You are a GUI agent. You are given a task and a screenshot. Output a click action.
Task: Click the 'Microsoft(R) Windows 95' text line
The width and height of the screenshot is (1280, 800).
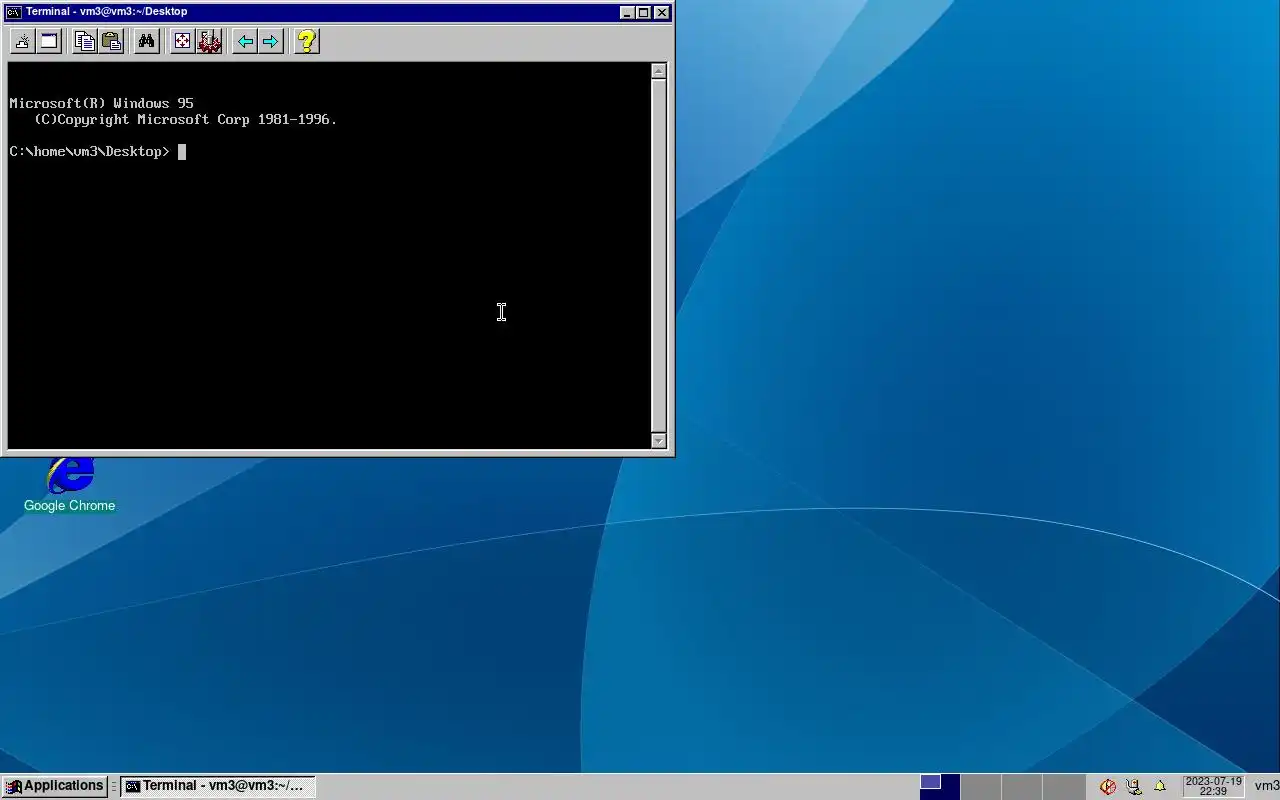[x=101, y=103]
